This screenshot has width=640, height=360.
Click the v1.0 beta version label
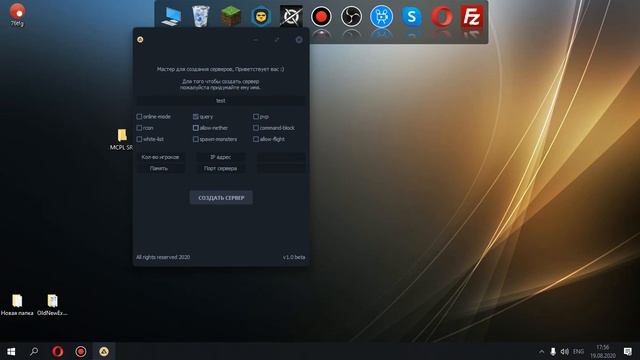tap(294, 257)
